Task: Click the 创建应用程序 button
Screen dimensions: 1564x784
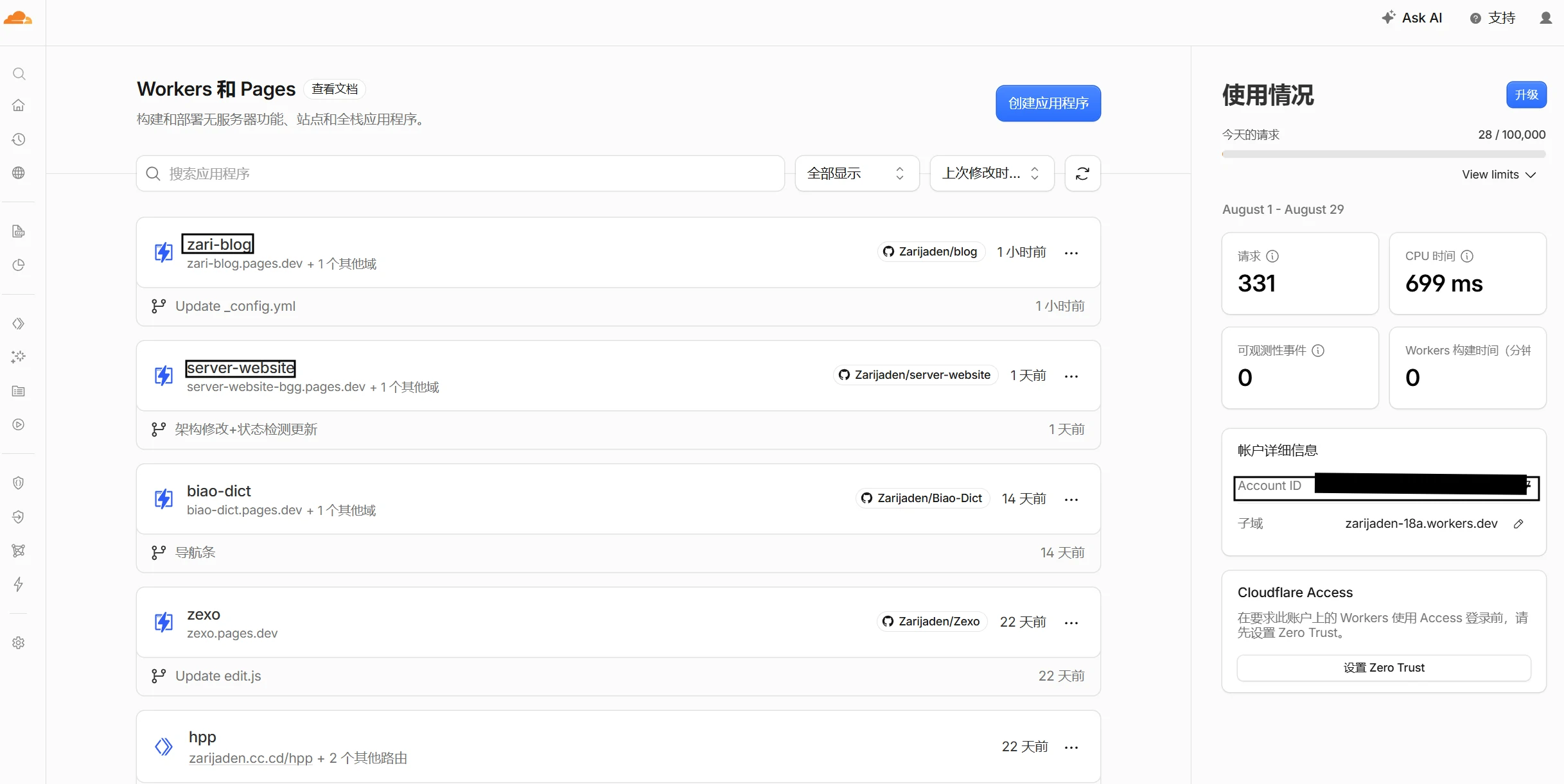Action: tap(1048, 103)
